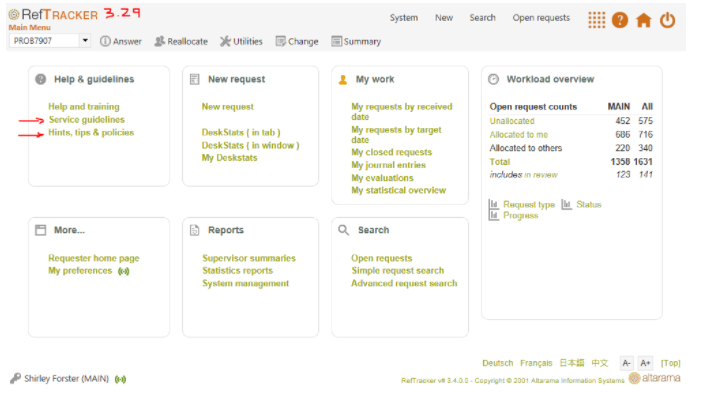704x397 pixels.
Task: Open the Open requests top menu
Action: point(541,18)
